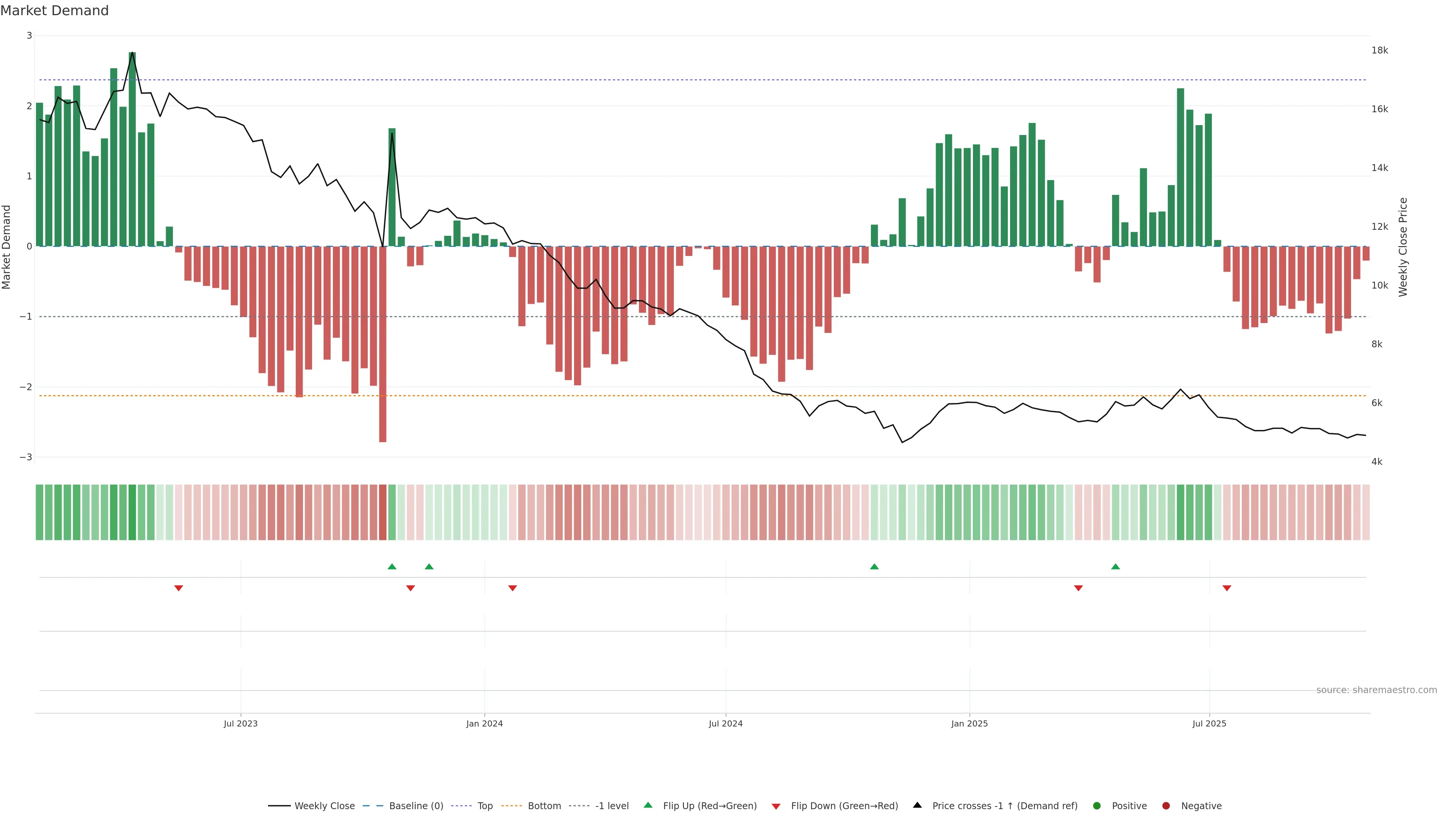Click the Market Demand chart title
The image size is (1456, 819).
54,11
